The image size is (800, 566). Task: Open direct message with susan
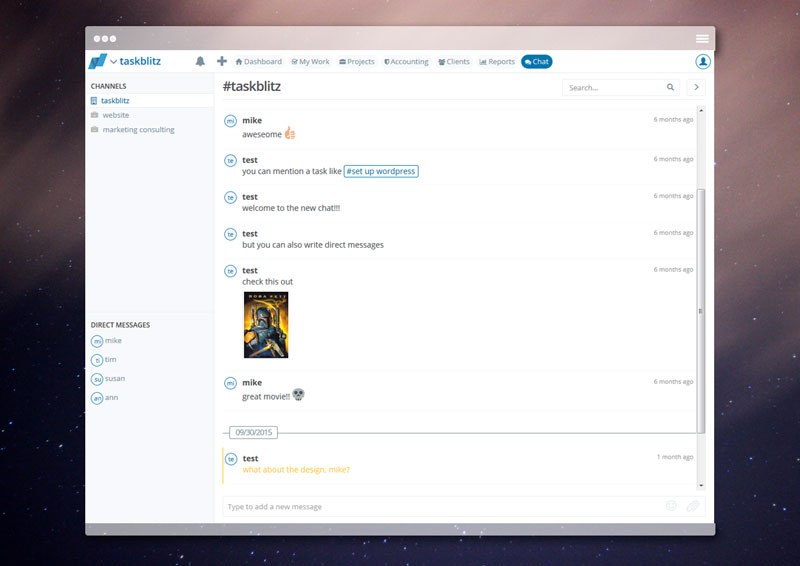click(x=108, y=379)
